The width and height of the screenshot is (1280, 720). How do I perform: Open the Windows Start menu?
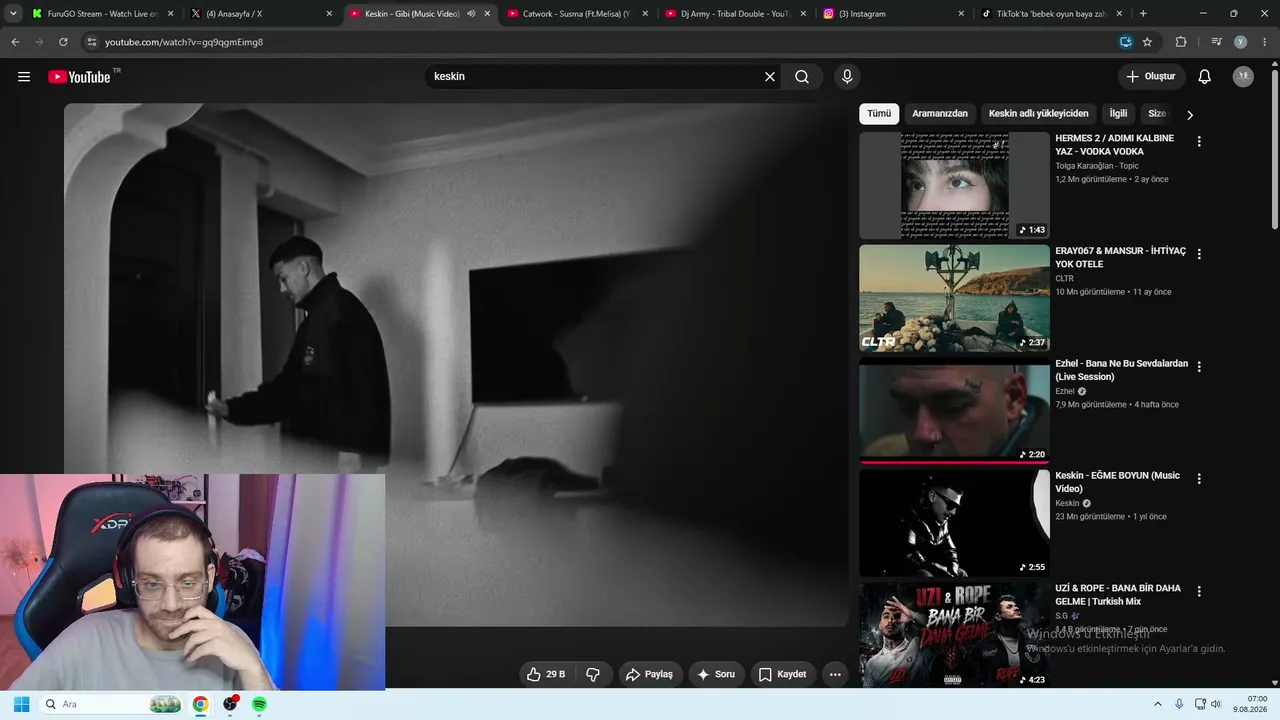point(21,704)
